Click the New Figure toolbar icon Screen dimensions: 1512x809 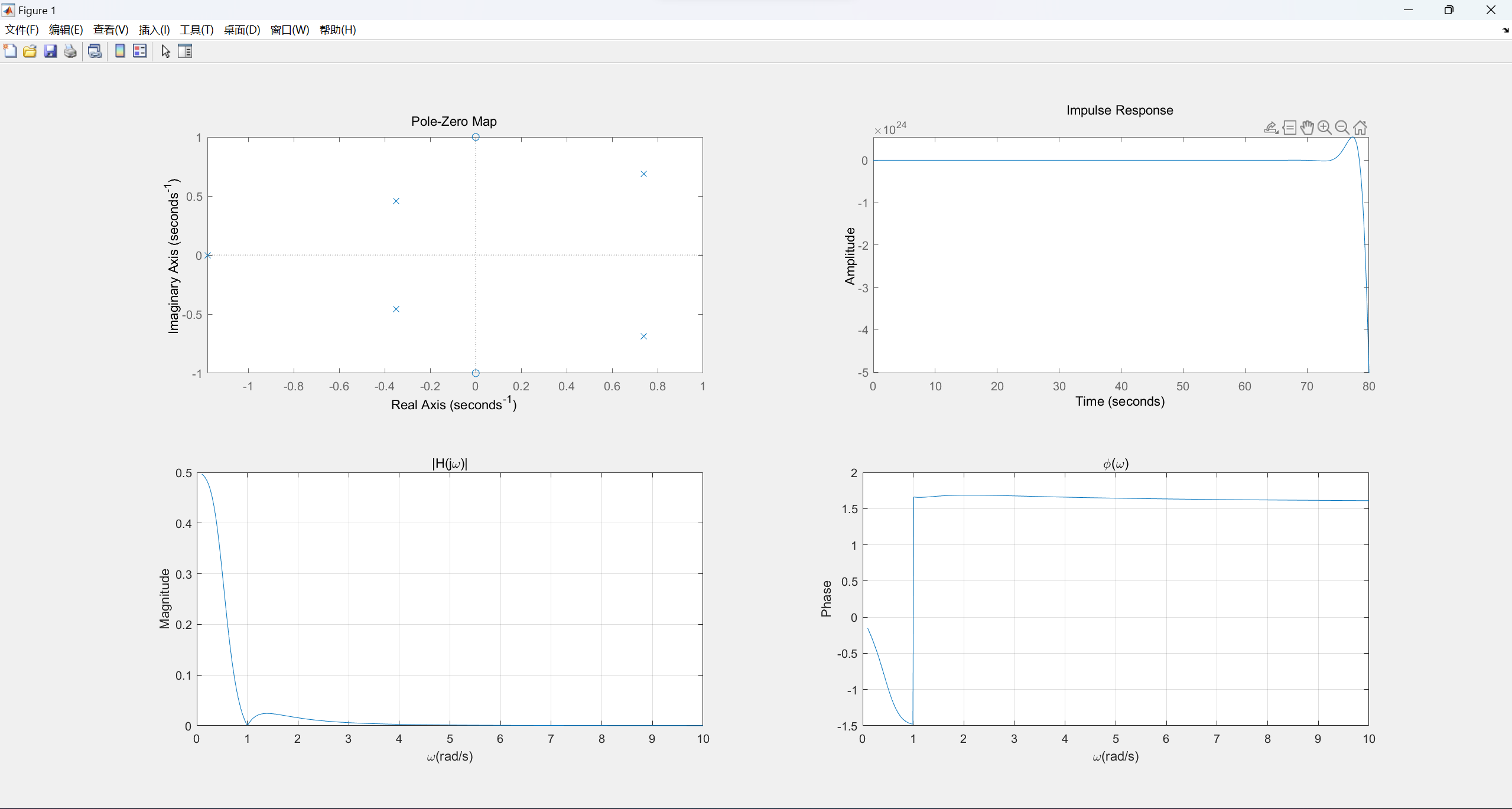[10, 51]
